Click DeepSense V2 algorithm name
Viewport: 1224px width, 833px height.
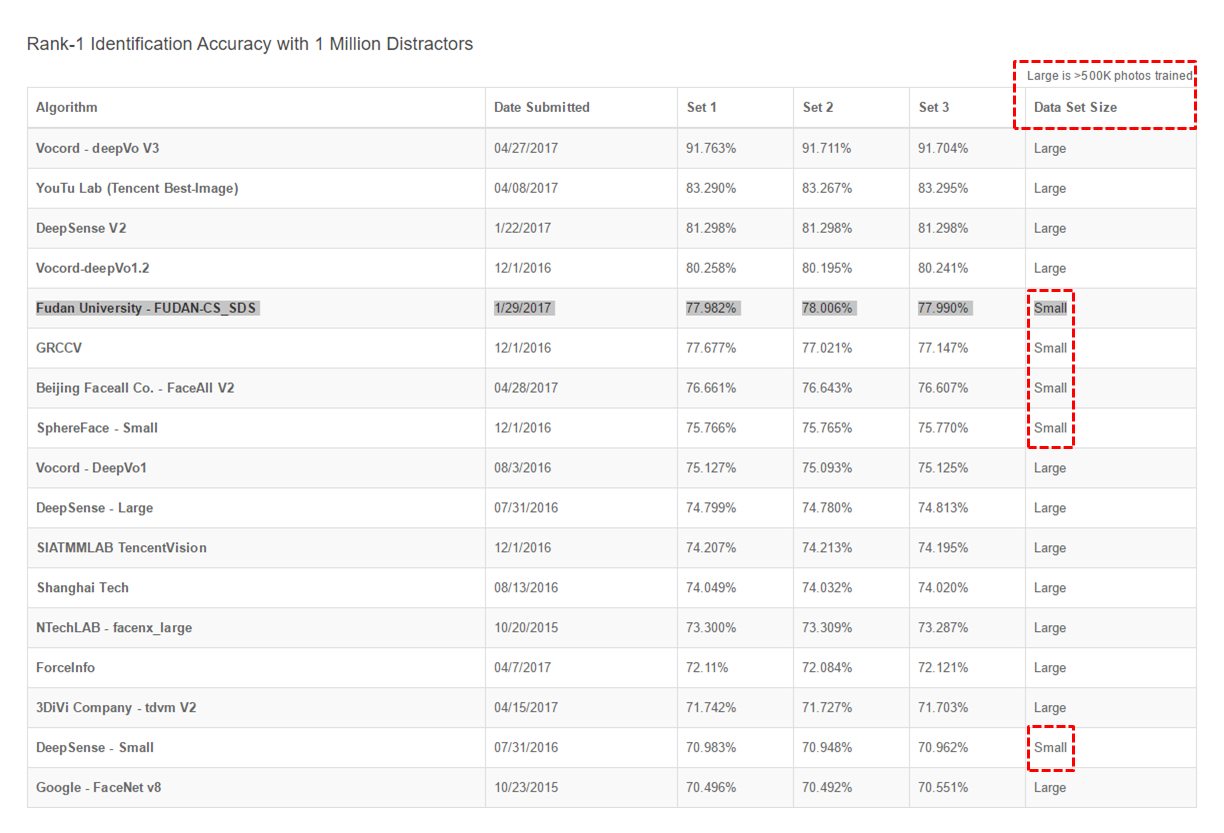pyautogui.click(x=81, y=228)
